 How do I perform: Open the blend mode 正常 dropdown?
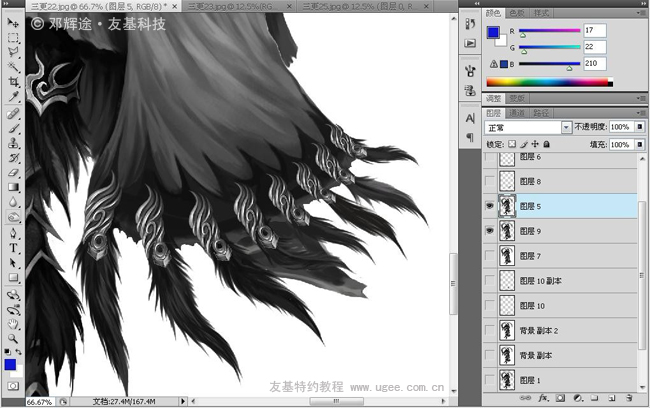pos(566,128)
